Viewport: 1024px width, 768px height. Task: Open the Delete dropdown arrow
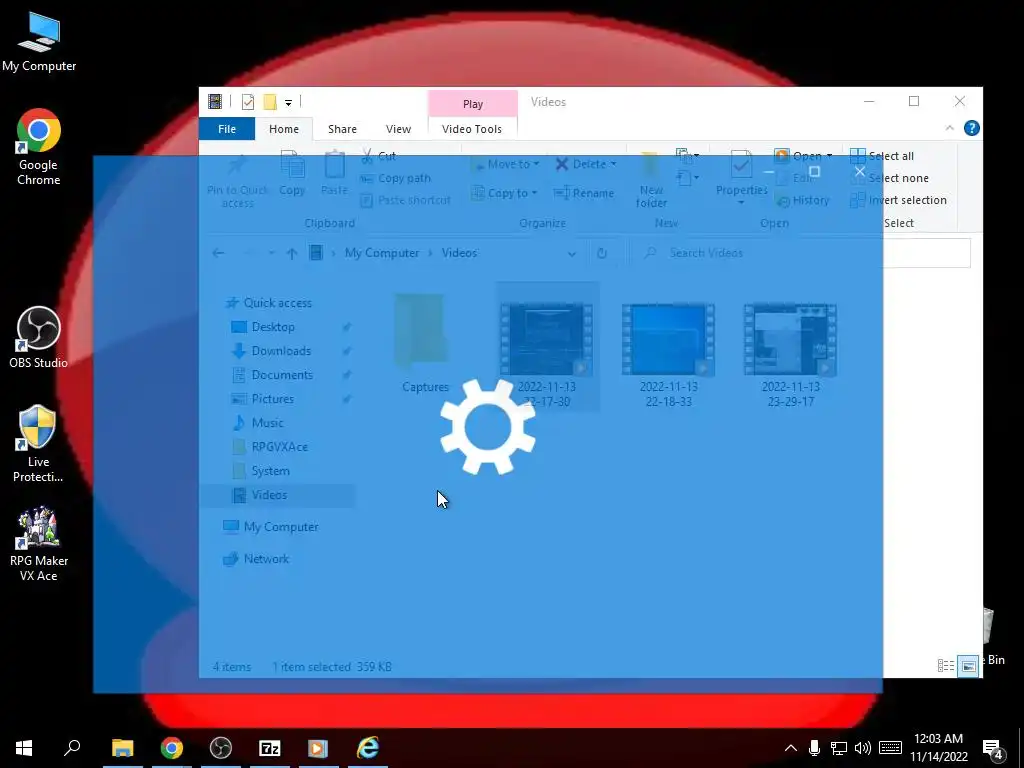coord(613,164)
